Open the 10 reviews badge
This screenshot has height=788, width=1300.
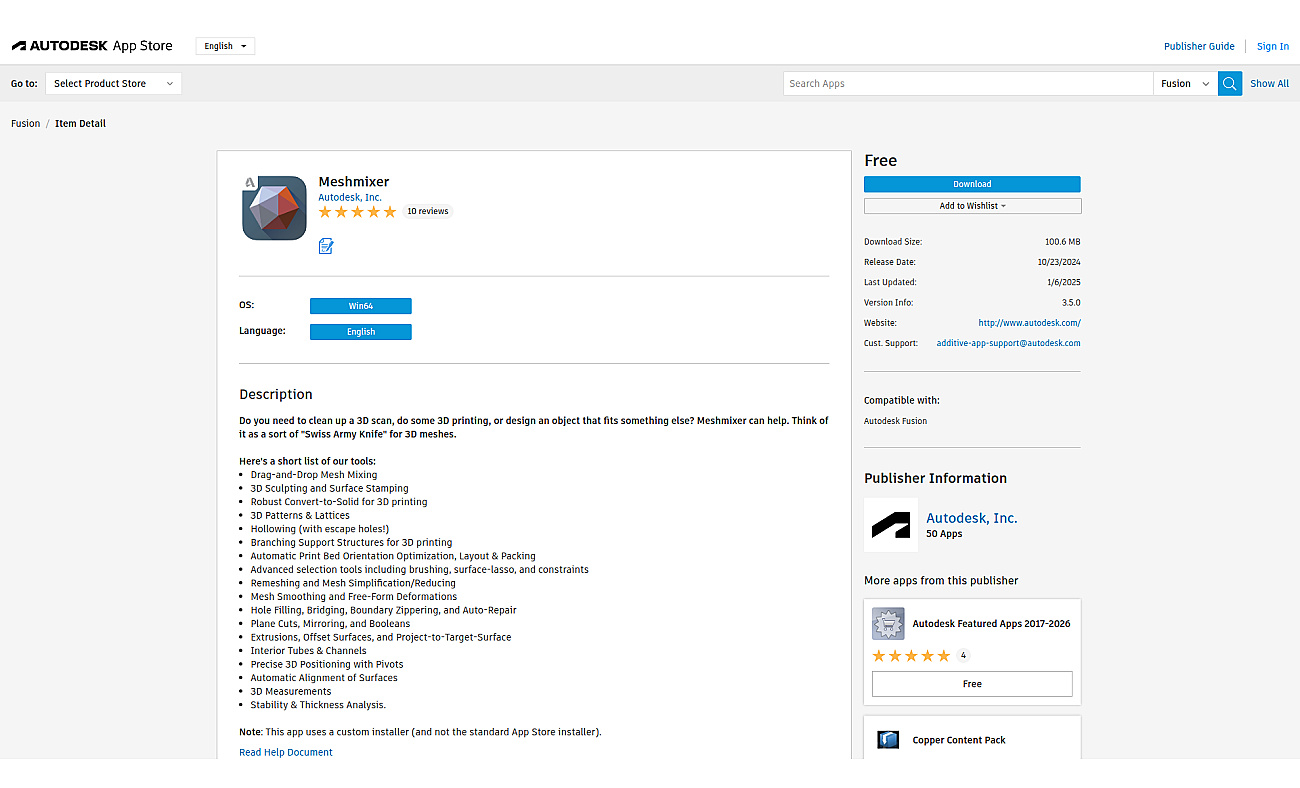428,212
